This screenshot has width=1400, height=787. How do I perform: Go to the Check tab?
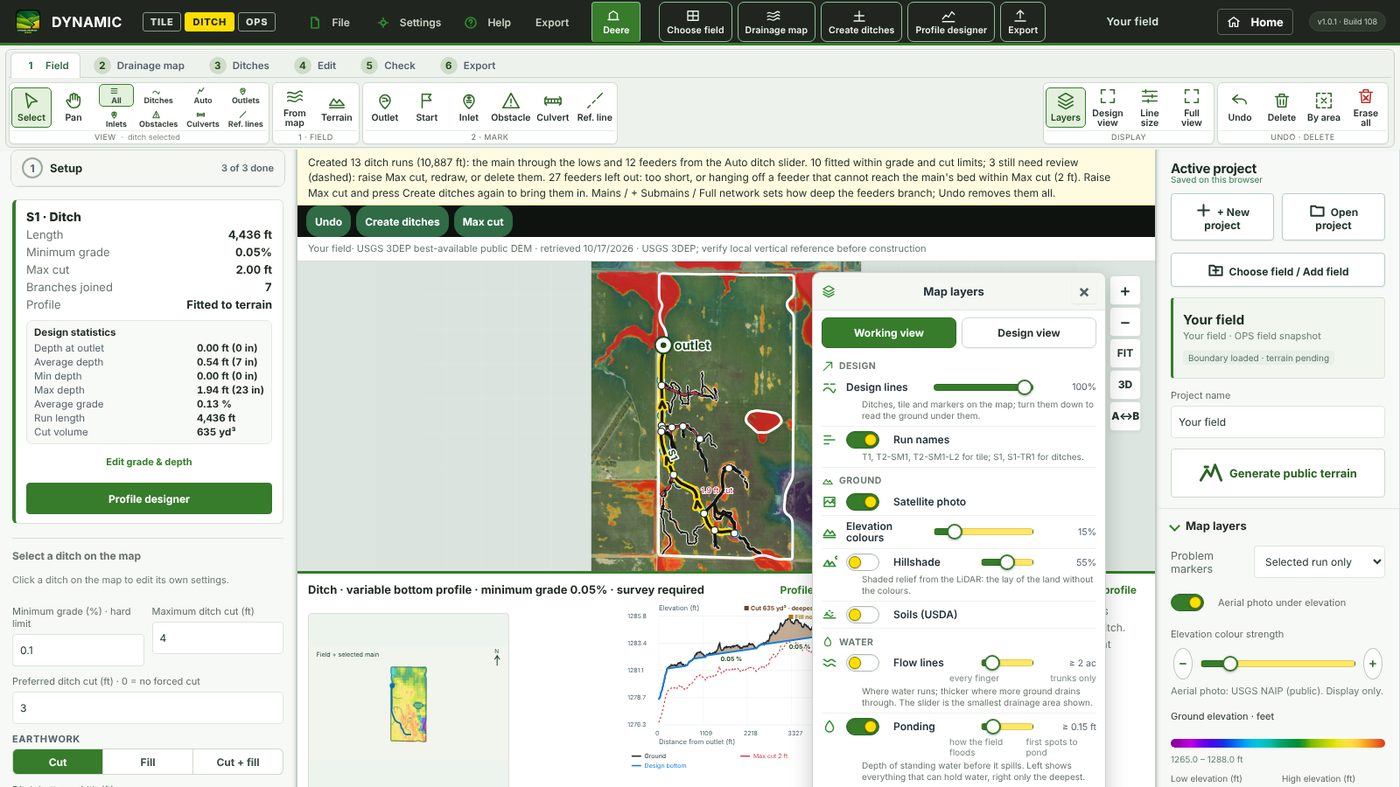[x=389, y=65]
